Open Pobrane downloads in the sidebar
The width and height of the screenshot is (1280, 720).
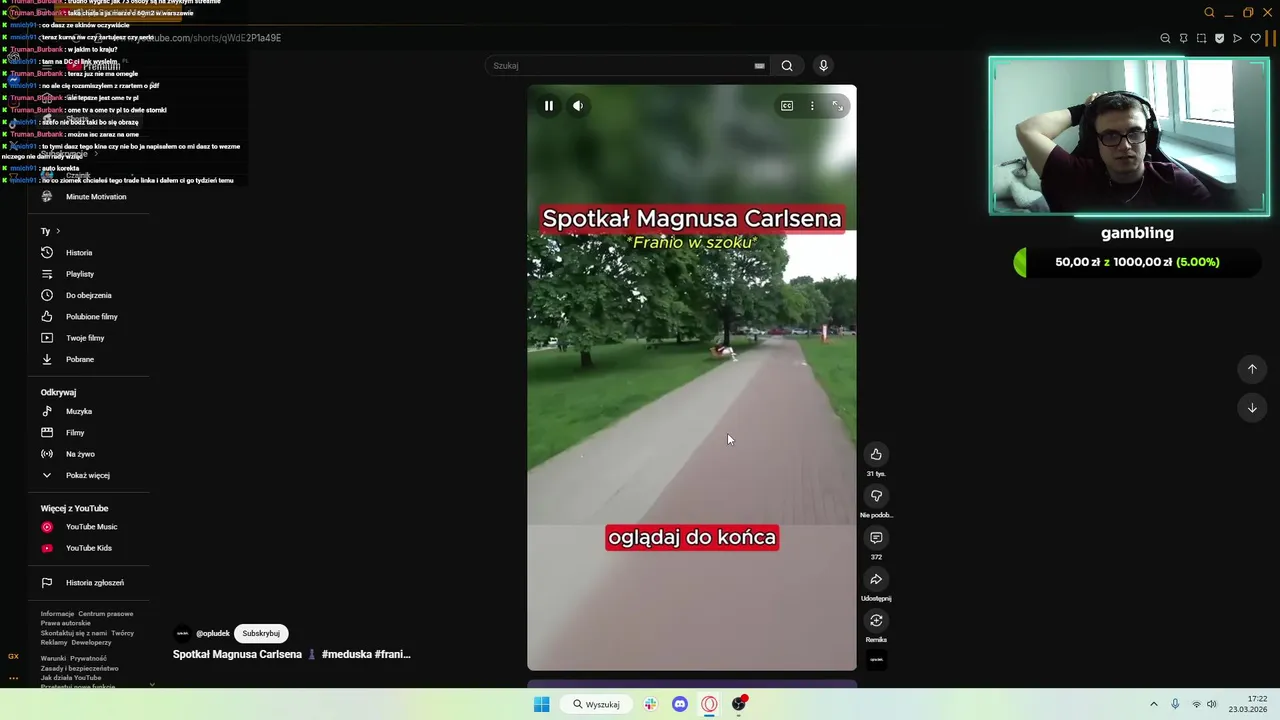(80, 359)
